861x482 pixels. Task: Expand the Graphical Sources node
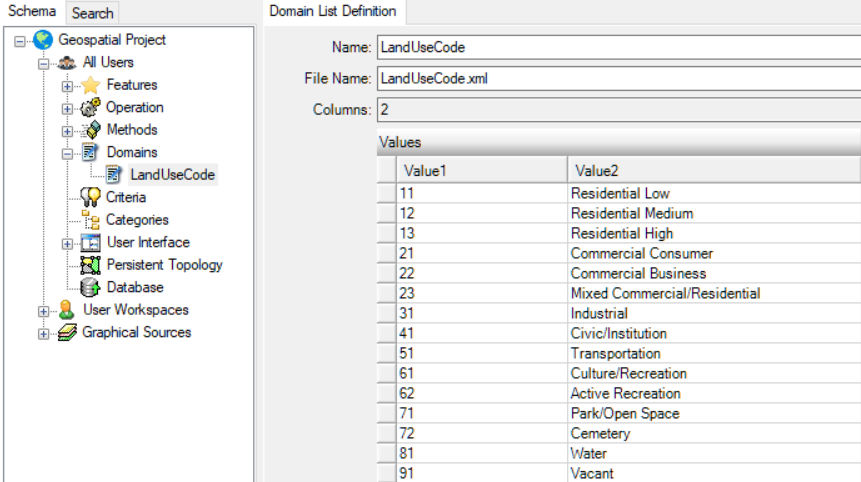(x=43, y=334)
